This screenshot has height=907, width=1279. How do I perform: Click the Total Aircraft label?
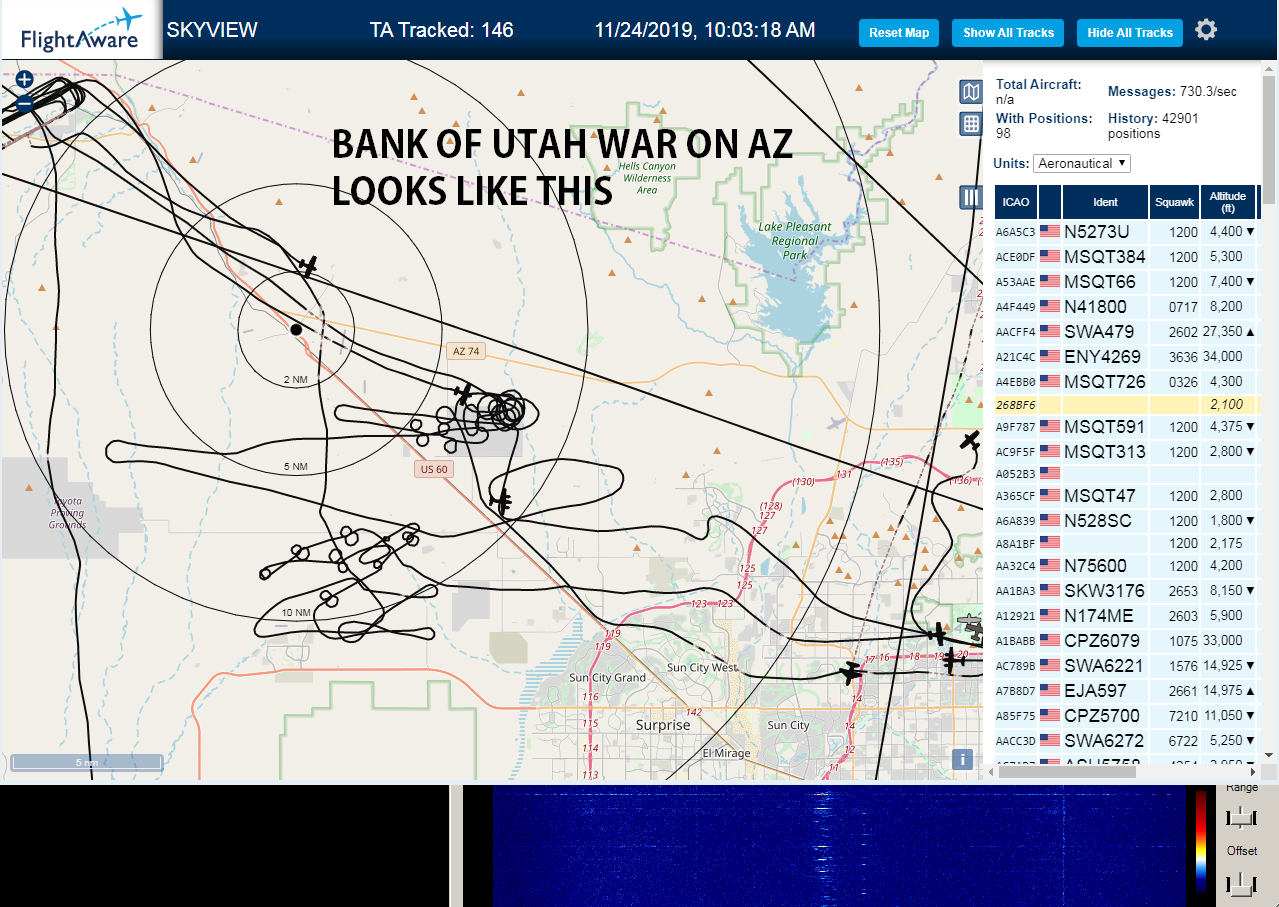[1039, 85]
